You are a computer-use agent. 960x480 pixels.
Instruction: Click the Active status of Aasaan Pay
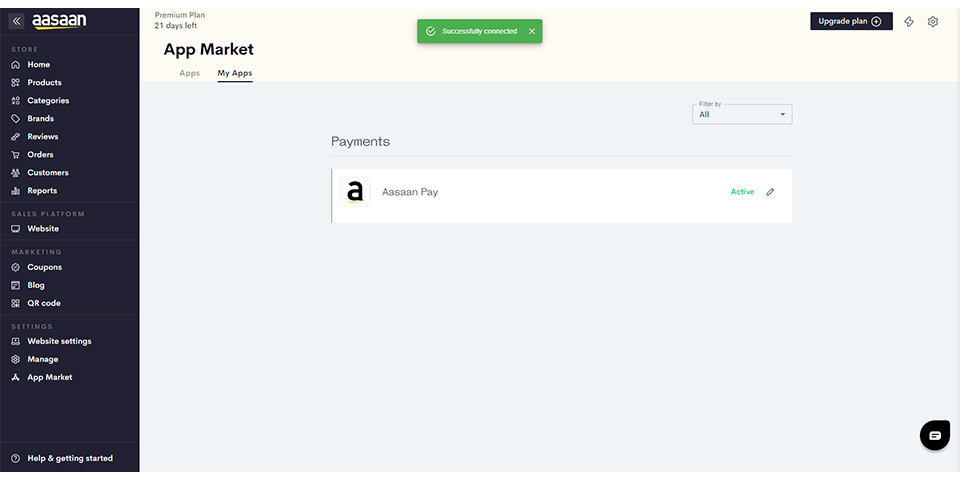point(742,192)
